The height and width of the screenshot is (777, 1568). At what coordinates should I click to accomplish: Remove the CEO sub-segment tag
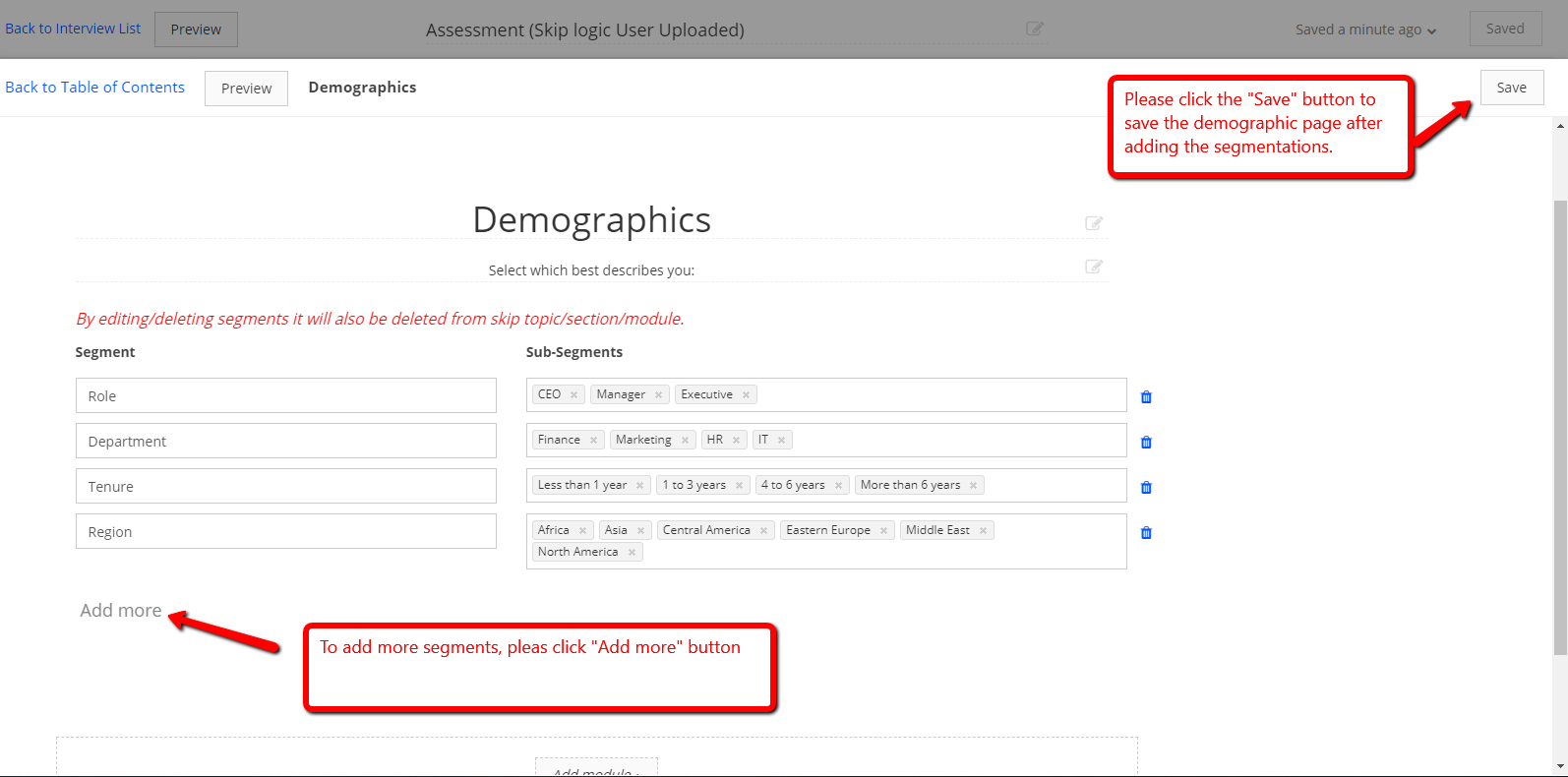pyautogui.click(x=573, y=395)
